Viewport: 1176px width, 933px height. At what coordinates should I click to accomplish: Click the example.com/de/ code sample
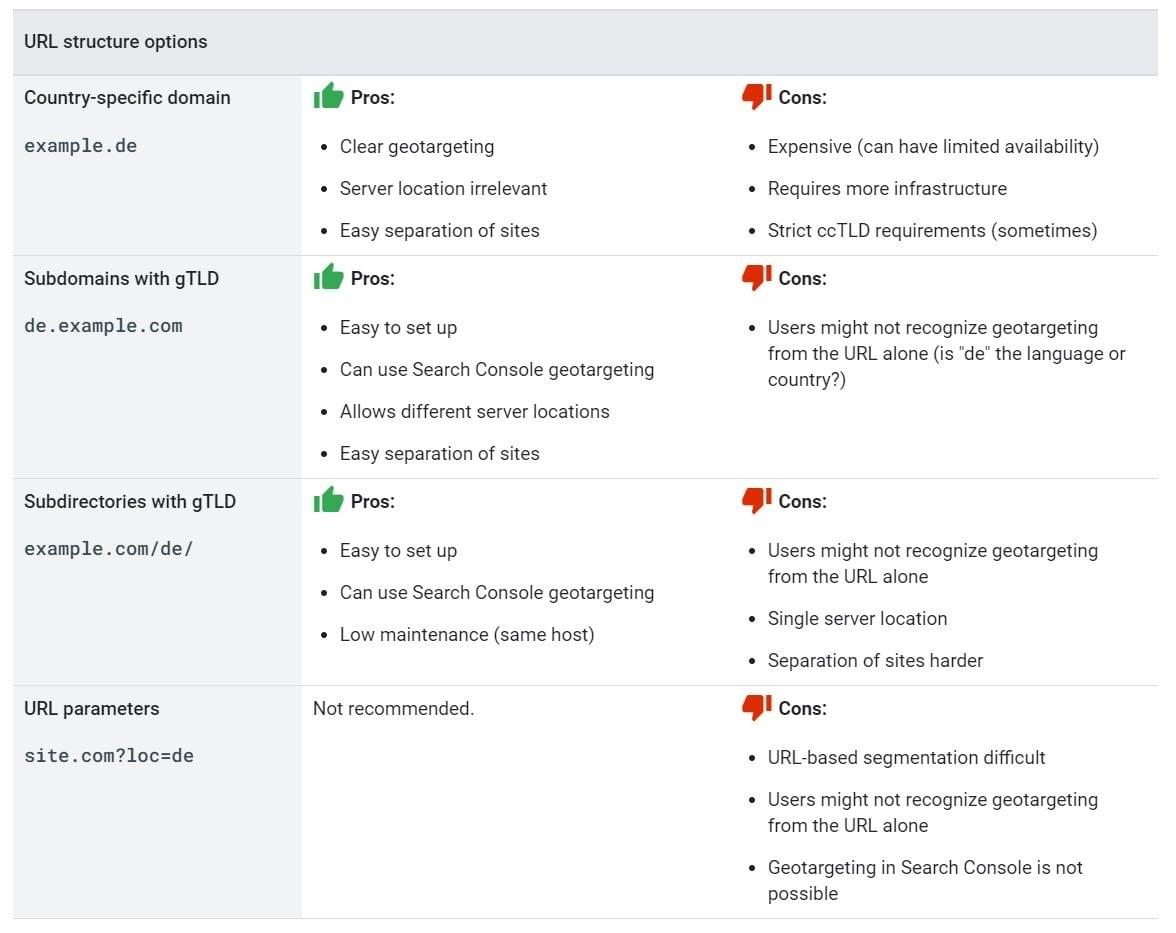tap(108, 549)
